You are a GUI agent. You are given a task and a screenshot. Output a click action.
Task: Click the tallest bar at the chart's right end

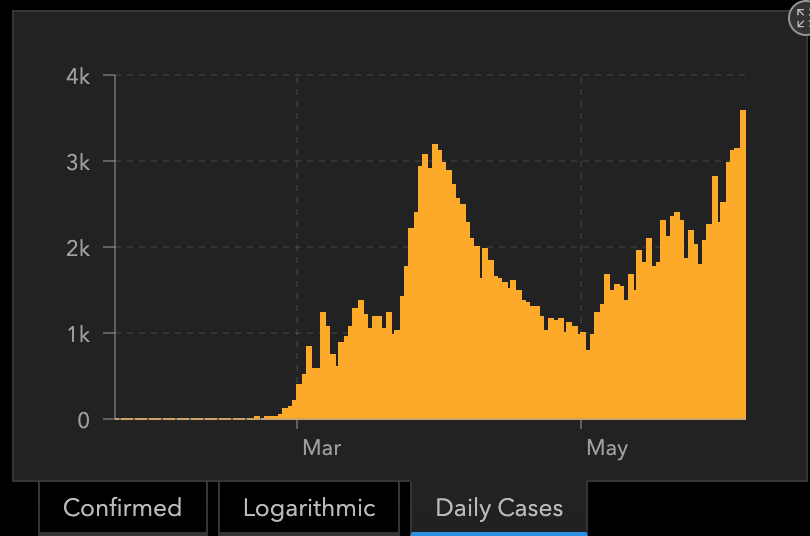[x=743, y=265]
